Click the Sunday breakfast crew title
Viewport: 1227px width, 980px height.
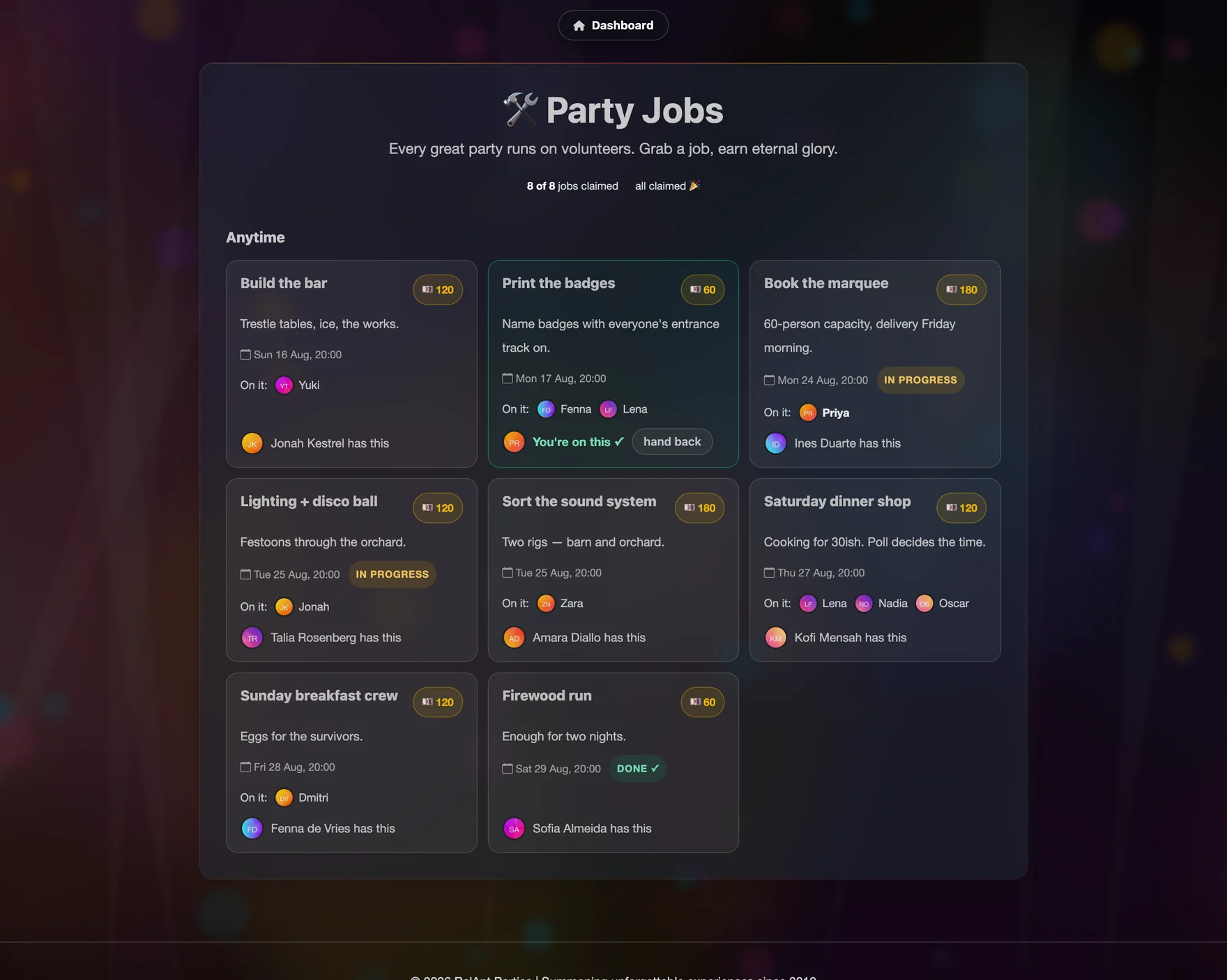[319, 696]
